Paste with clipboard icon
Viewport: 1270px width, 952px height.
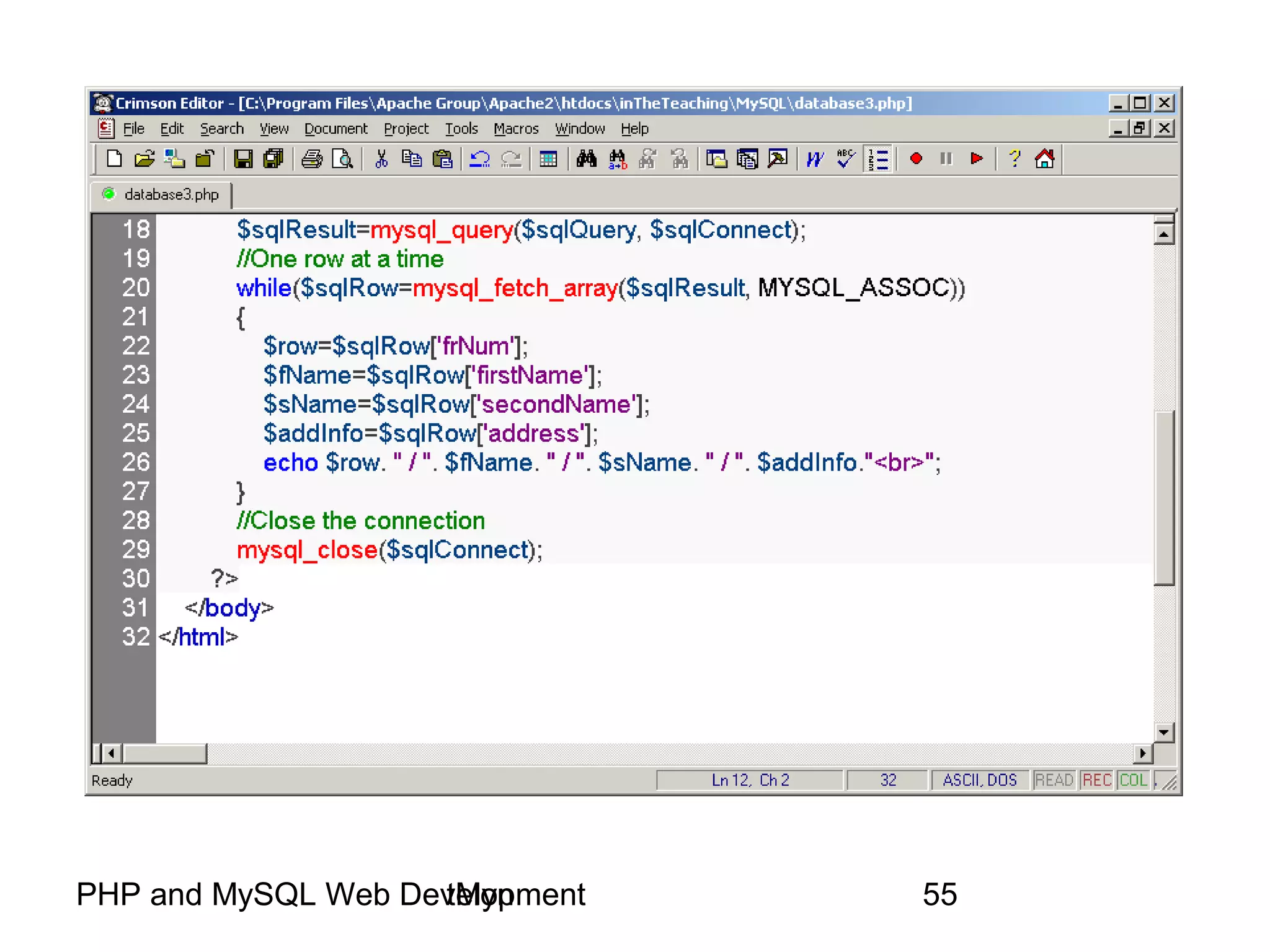click(x=442, y=159)
